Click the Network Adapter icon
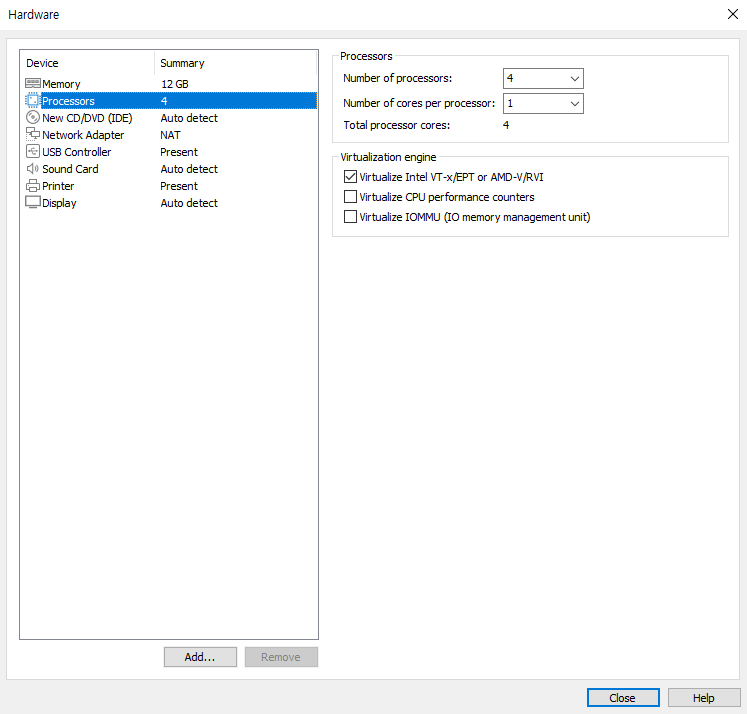Image resolution: width=747 pixels, height=714 pixels. point(33,134)
